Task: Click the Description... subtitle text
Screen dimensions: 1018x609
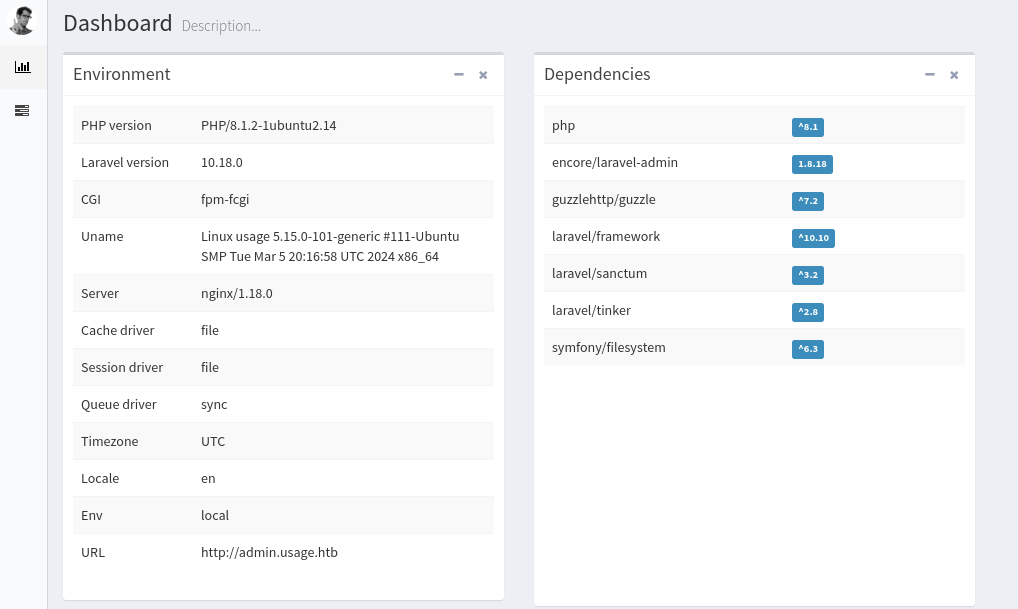Action: click(221, 26)
